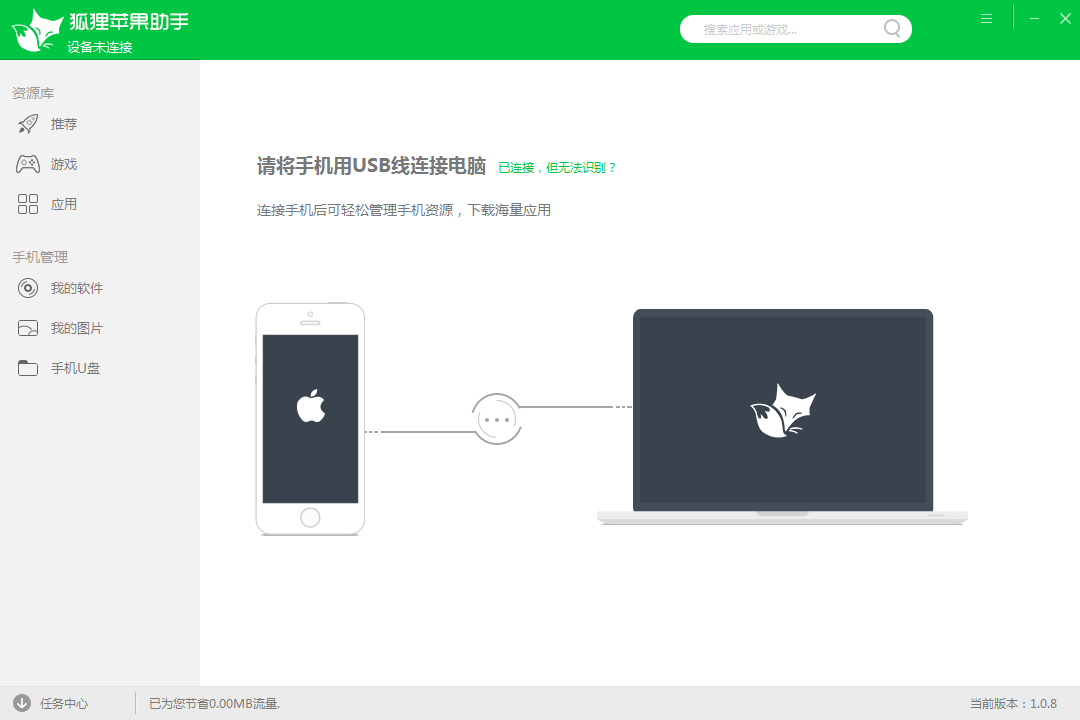This screenshot has height=720, width=1080.
Task: Click 当前版本：1.0.8 text
Action: pyautogui.click(x=1013, y=703)
